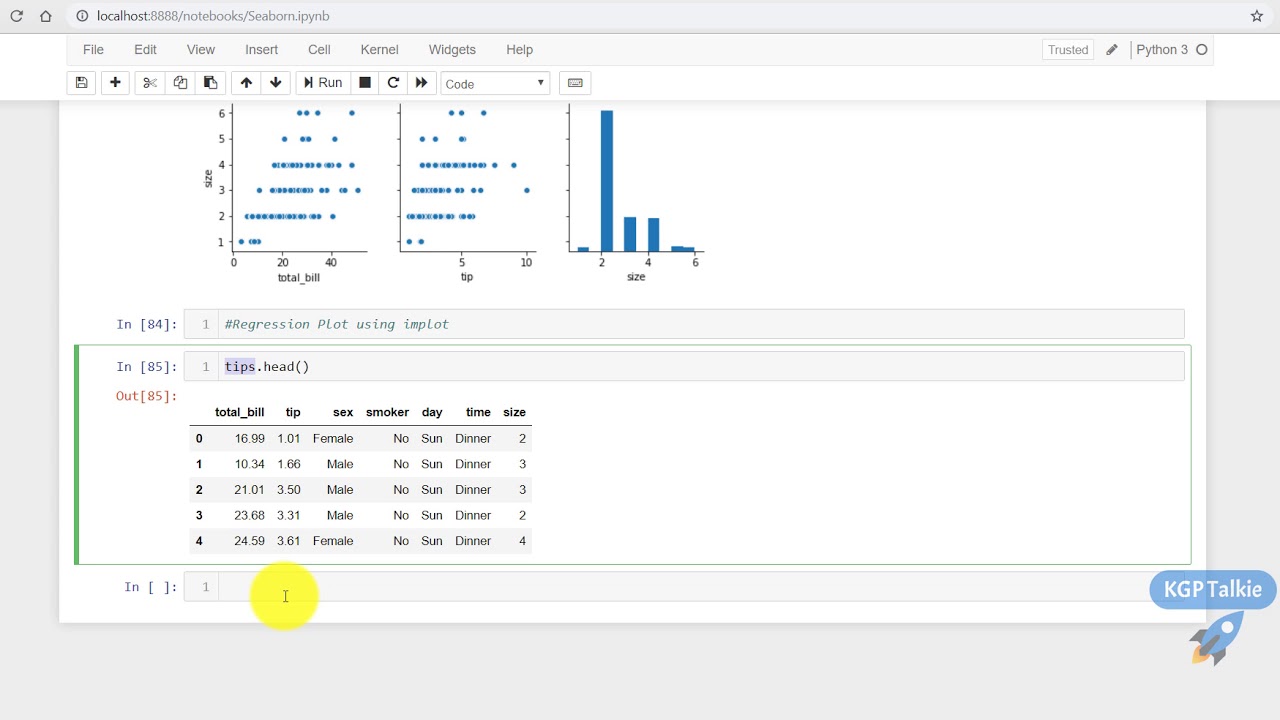Screen dimensions: 1280x720
Task: Open the command palette keyboard icon
Action: (x=574, y=83)
